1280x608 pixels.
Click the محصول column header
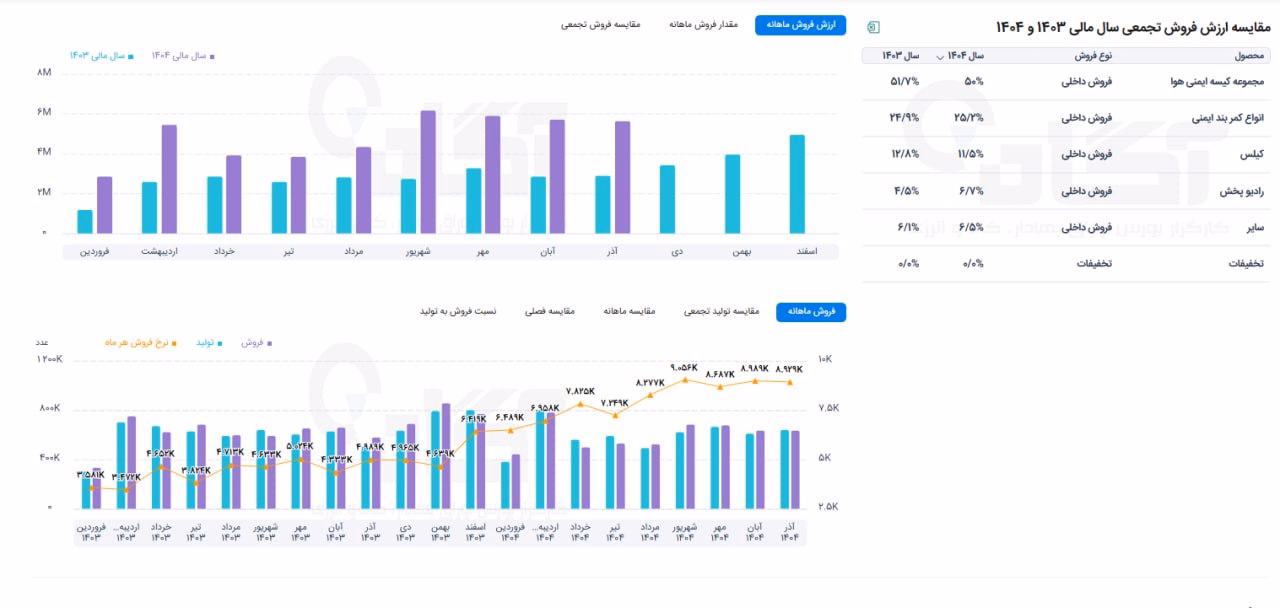click(1249, 56)
